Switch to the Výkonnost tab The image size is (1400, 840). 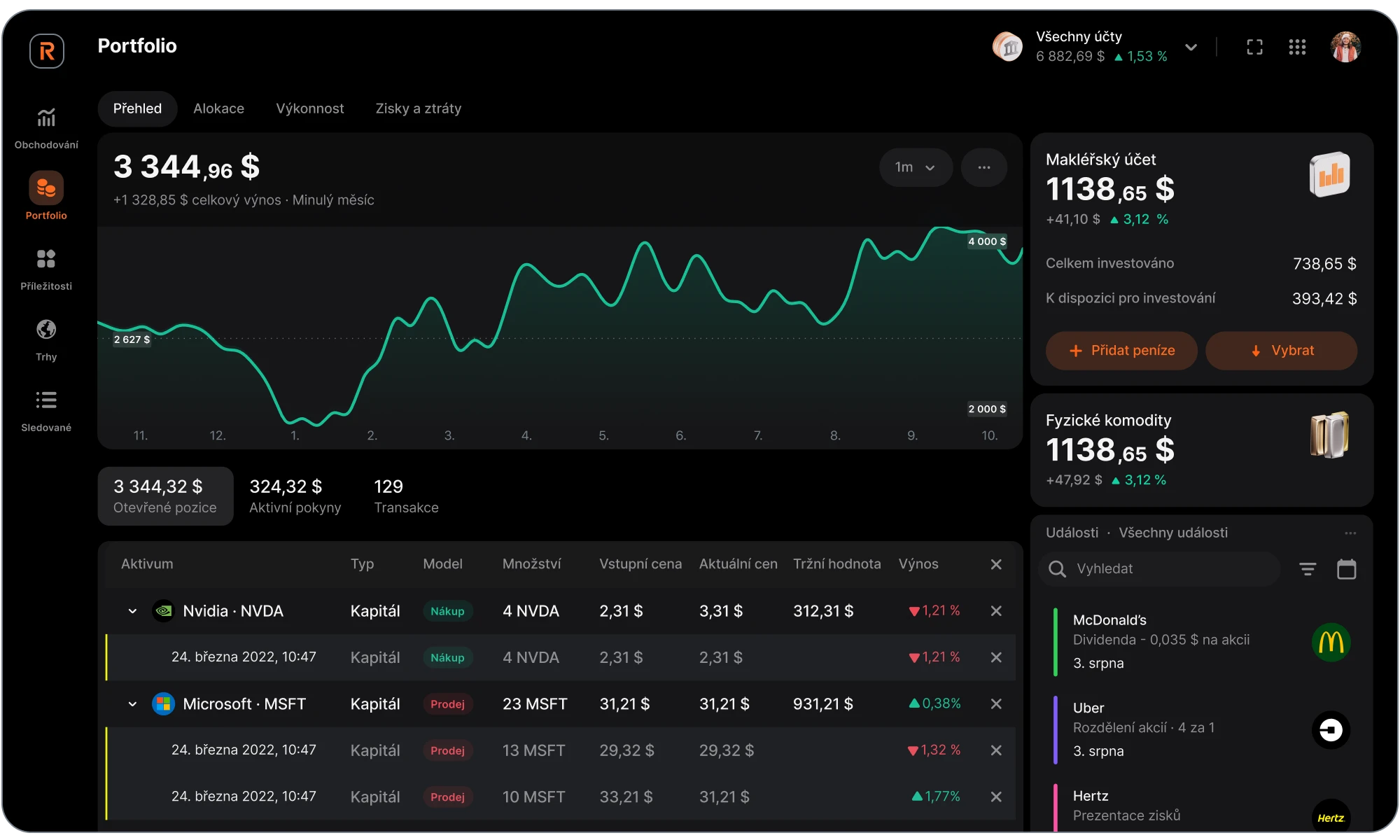(x=309, y=108)
